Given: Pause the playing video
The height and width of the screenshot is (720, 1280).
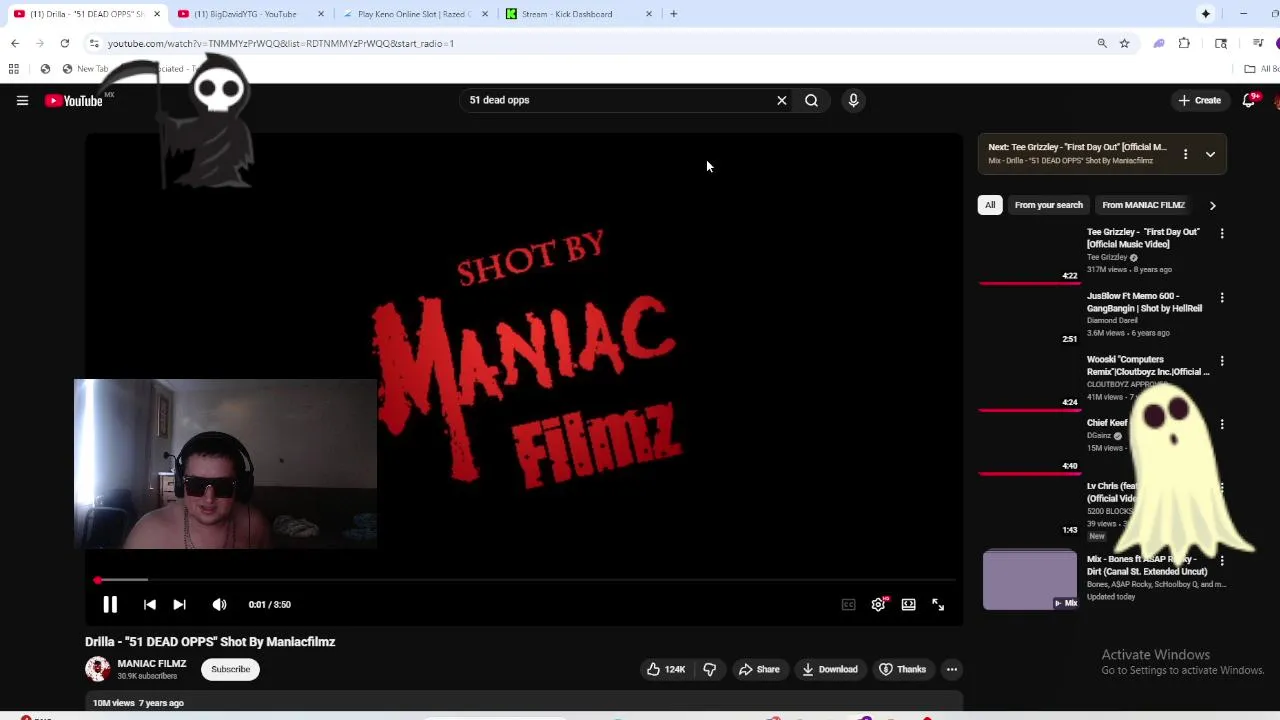Looking at the screenshot, I should 110,604.
